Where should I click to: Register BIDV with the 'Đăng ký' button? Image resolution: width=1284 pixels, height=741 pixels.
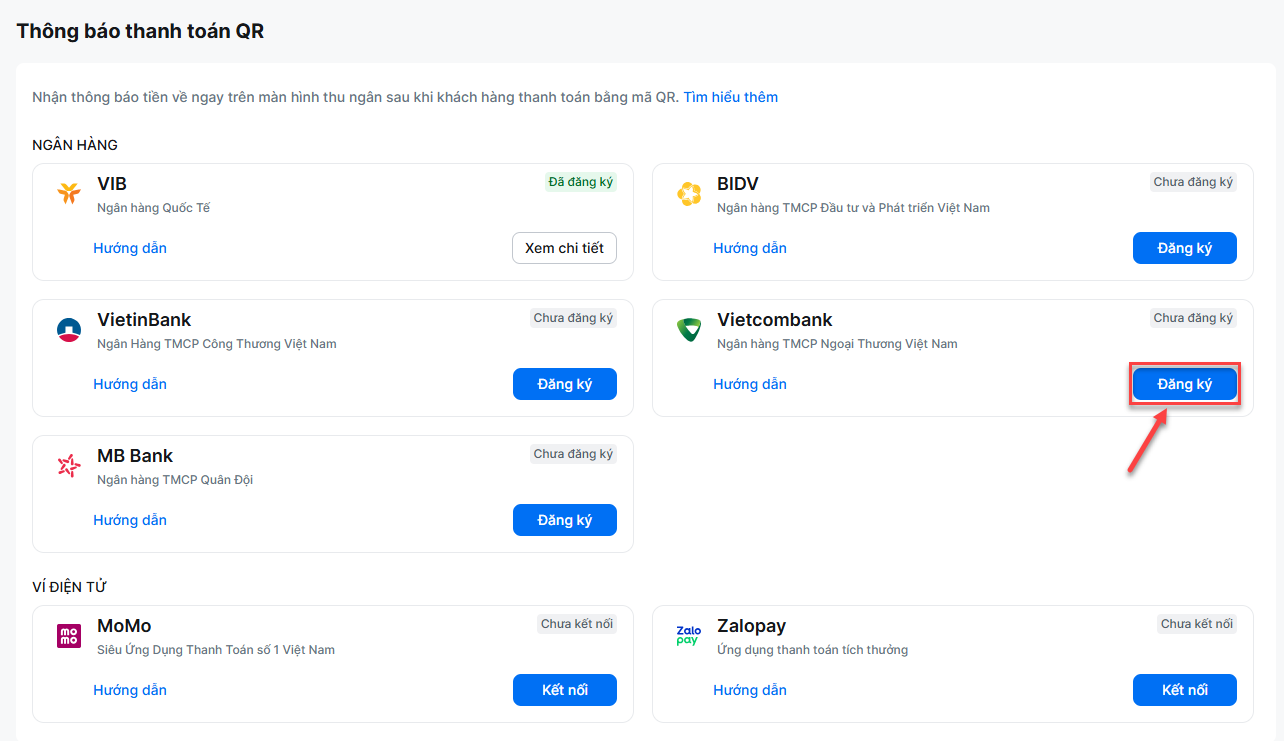[x=1185, y=248]
